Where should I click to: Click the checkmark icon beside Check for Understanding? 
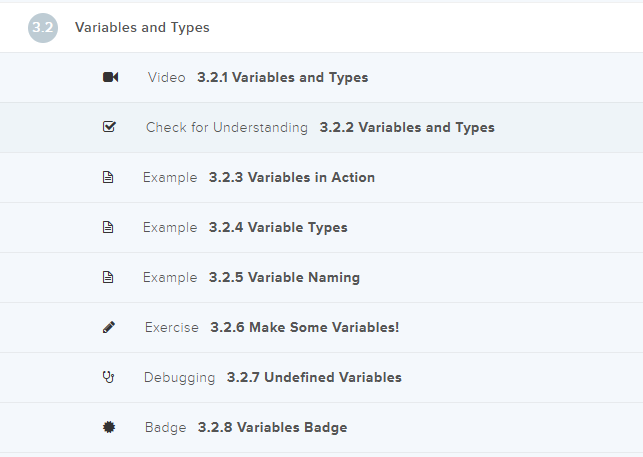click(110, 128)
